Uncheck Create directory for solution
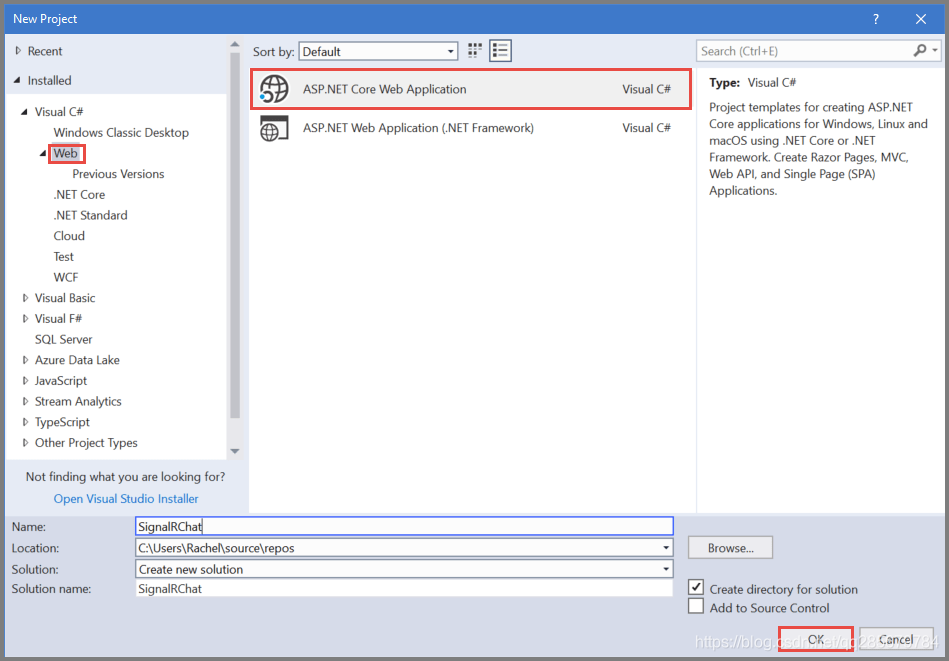Screen dimensions: 949x661 (695, 588)
